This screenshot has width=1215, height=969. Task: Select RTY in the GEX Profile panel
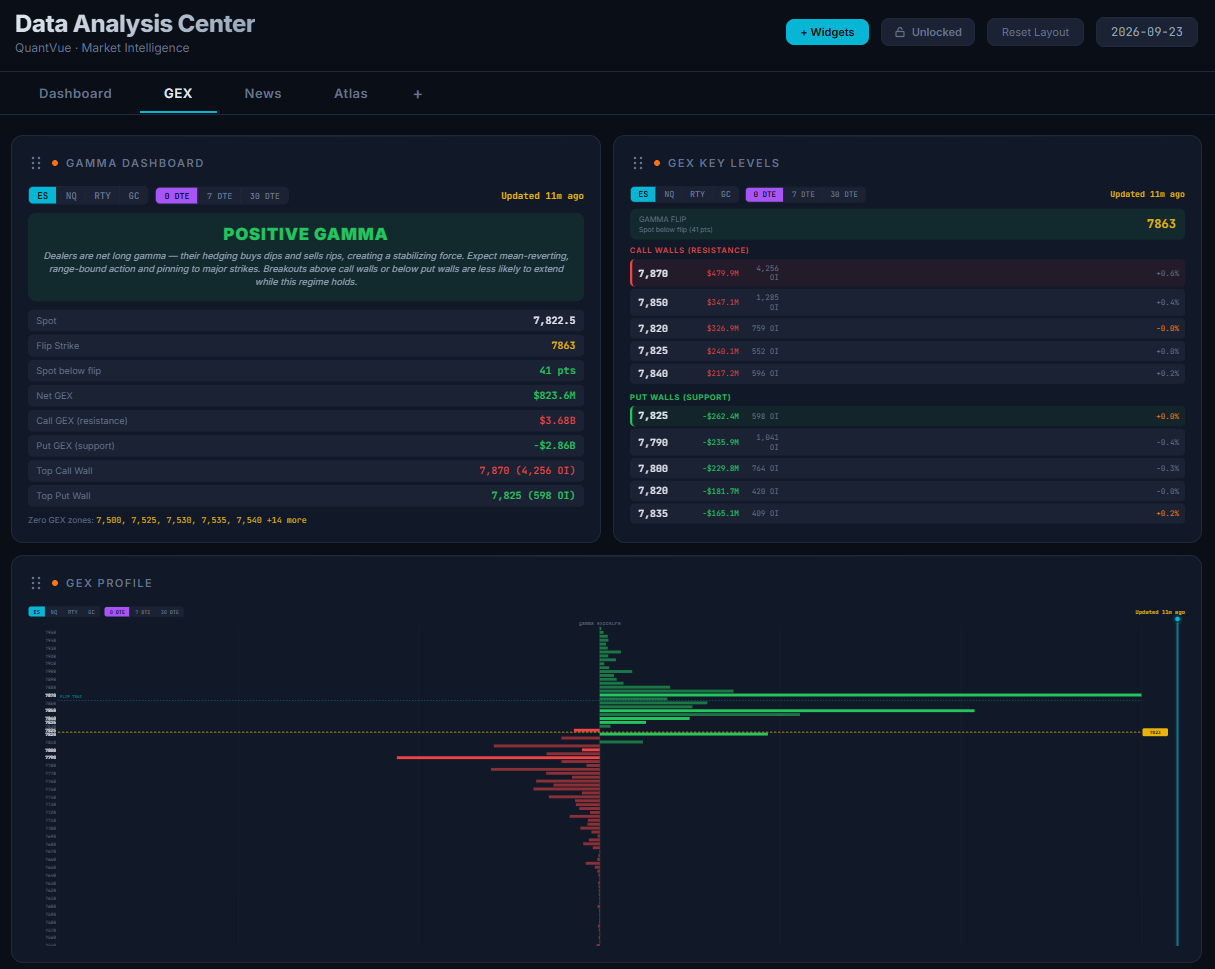(x=73, y=612)
